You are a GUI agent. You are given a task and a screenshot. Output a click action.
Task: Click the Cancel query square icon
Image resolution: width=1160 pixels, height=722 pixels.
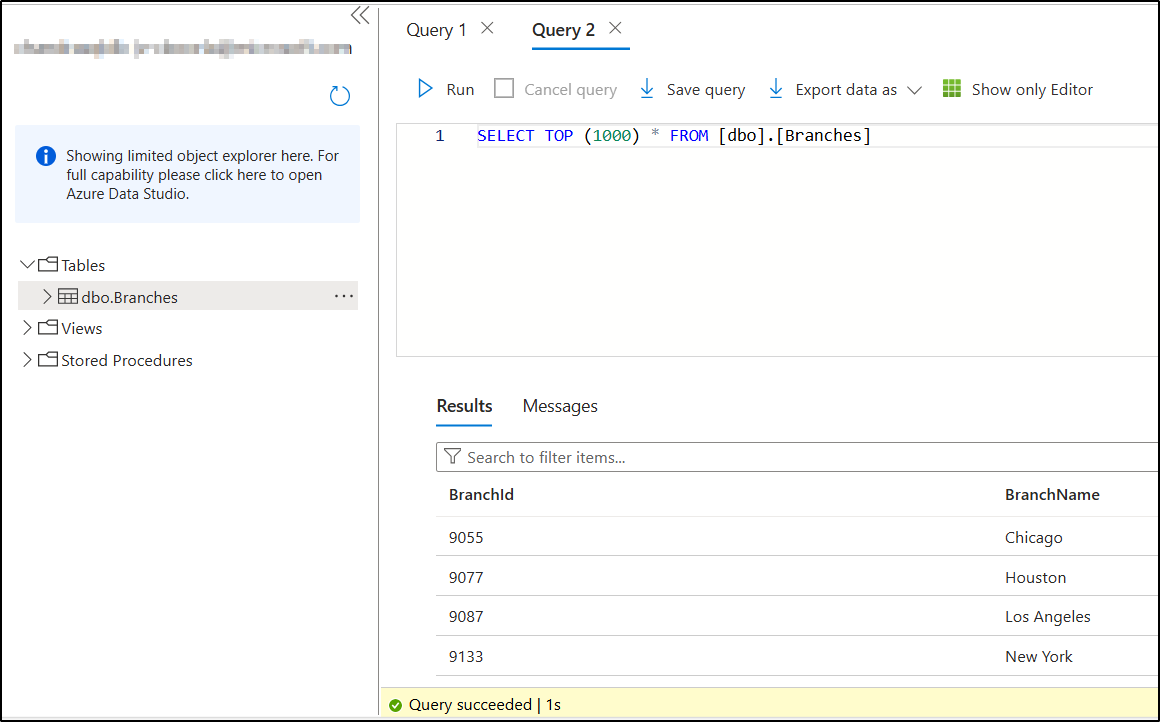504,89
